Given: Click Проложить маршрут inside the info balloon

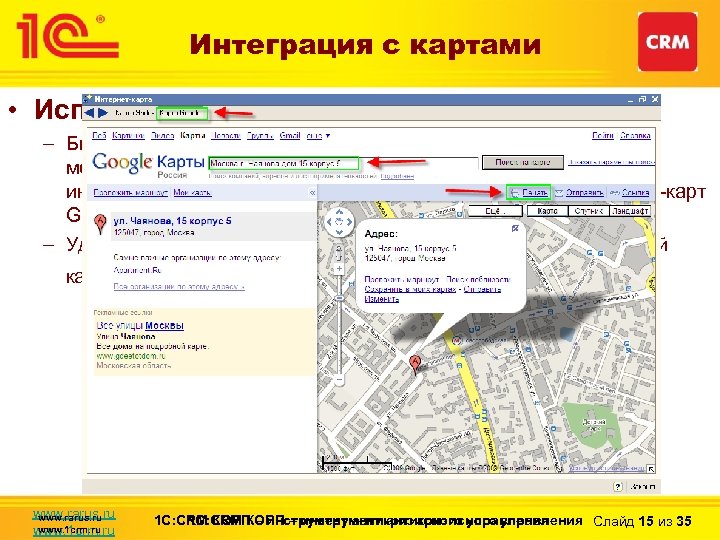Looking at the screenshot, I should 402,279.
